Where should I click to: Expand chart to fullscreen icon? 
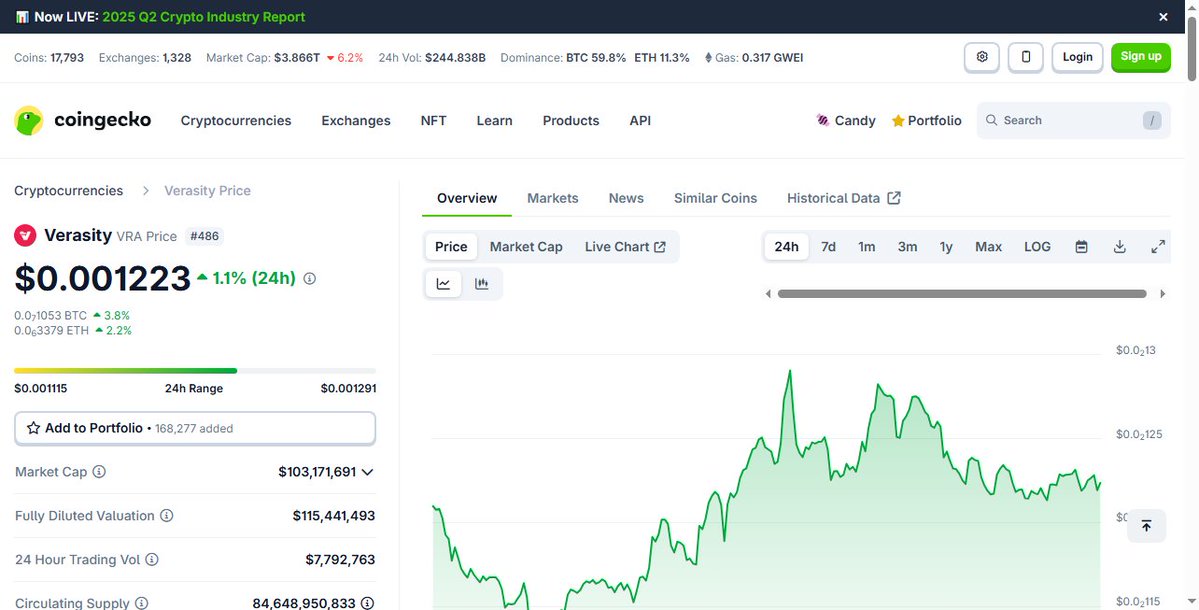click(1158, 246)
